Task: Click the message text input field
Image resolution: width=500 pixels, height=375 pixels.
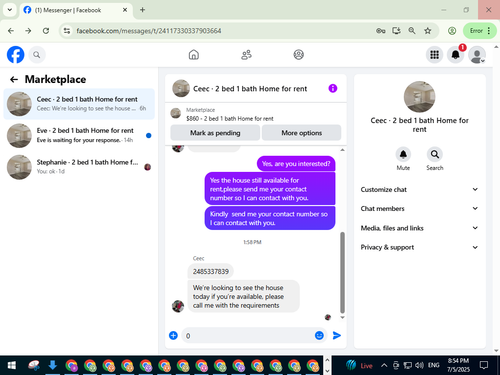Action: click(248, 336)
